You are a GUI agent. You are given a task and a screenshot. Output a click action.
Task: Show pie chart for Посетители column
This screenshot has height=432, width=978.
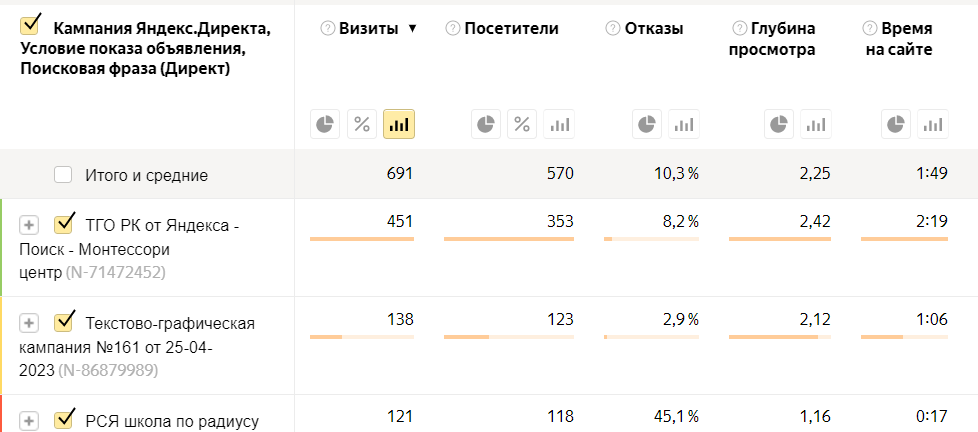pos(486,124)
